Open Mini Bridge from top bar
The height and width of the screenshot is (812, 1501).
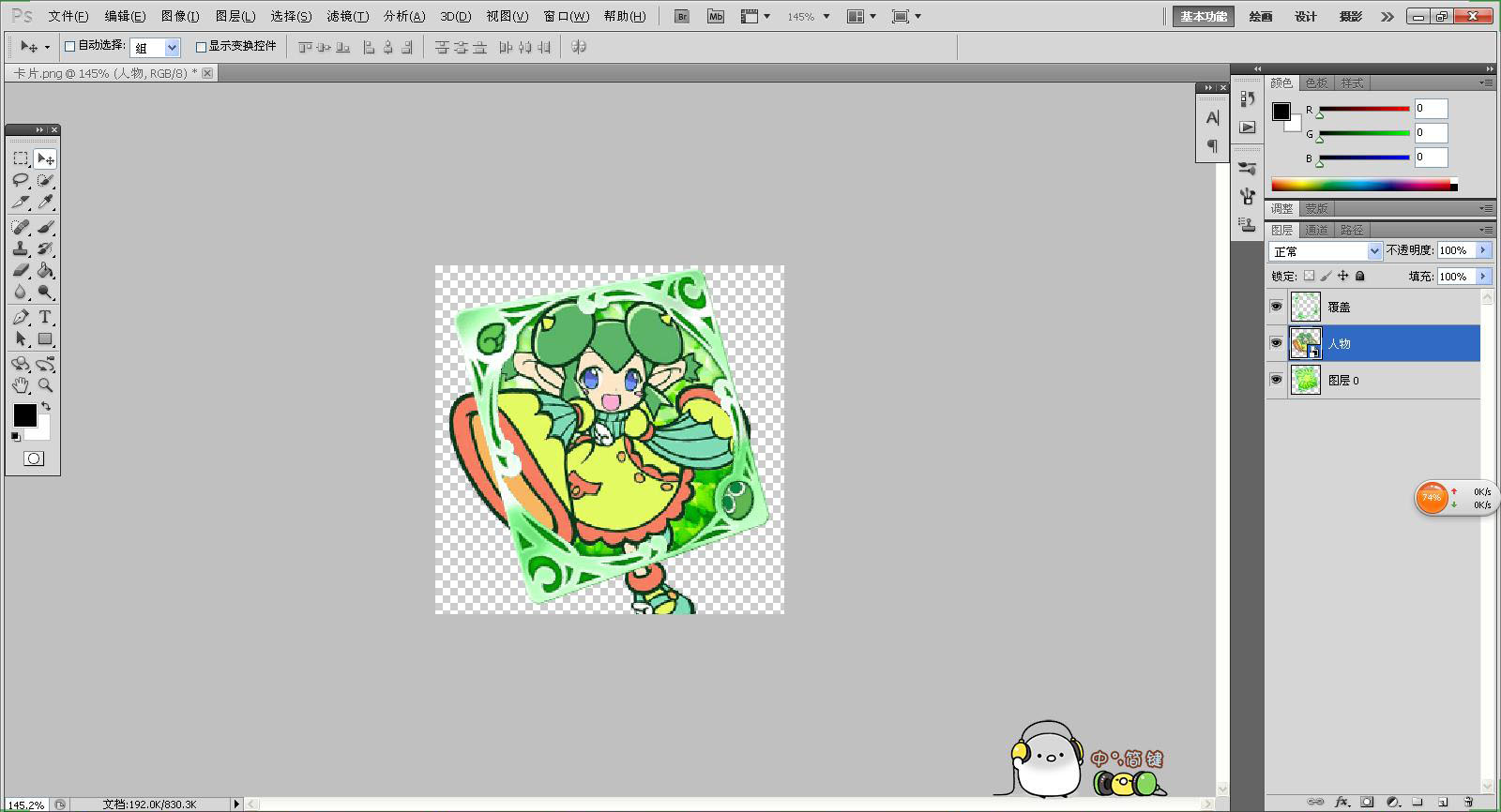click(716, 16)
